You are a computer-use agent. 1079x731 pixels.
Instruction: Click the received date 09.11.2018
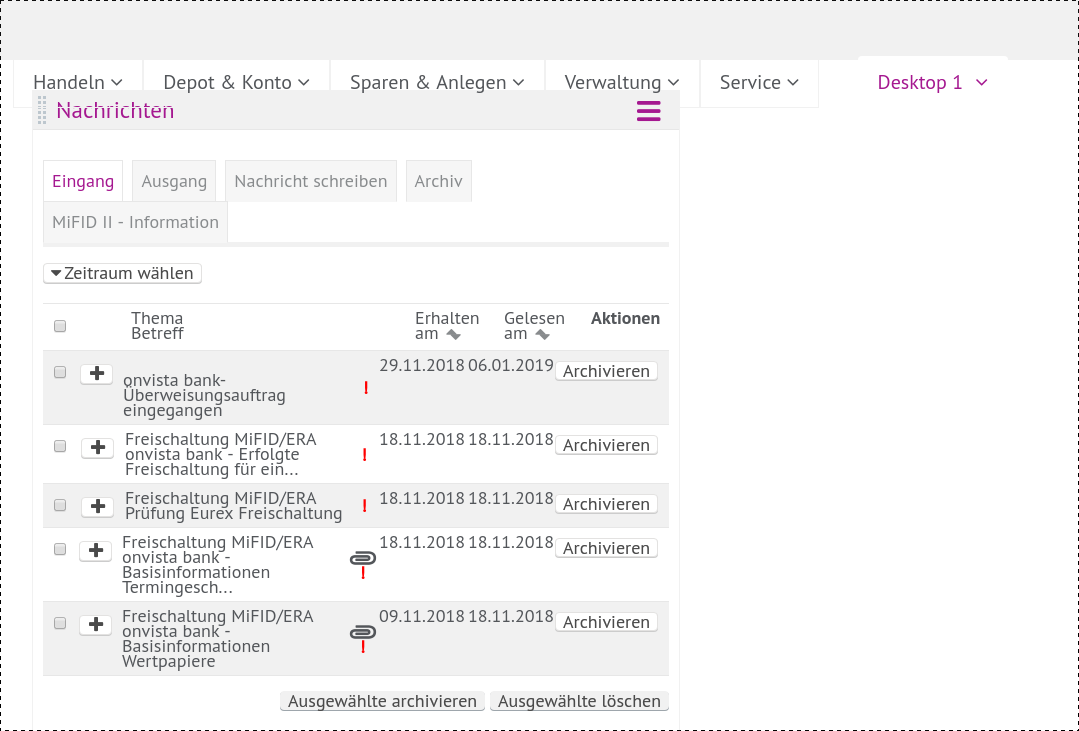(422, 616)
